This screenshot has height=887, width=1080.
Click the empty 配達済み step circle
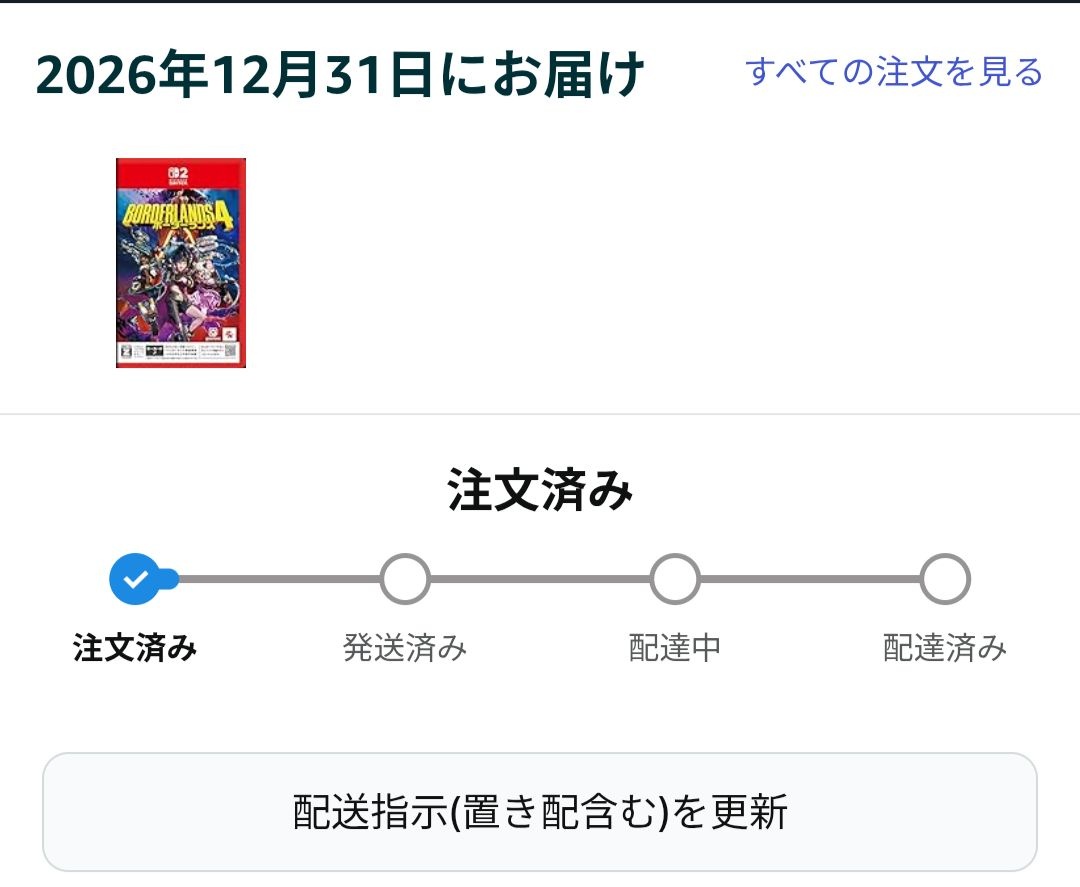click(945, 579)
